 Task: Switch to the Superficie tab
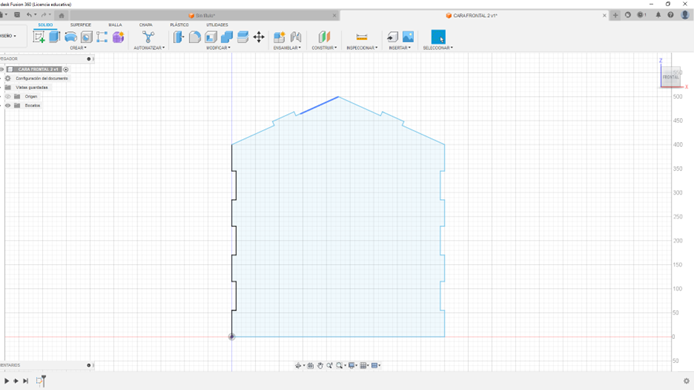pos(81,25)
